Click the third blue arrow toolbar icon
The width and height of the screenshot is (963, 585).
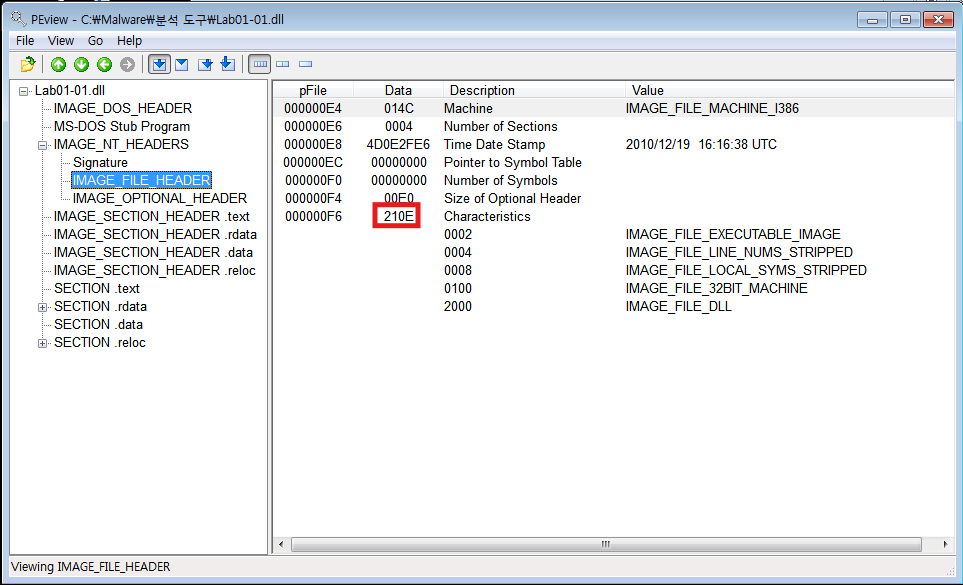click(x=205, y=64)
